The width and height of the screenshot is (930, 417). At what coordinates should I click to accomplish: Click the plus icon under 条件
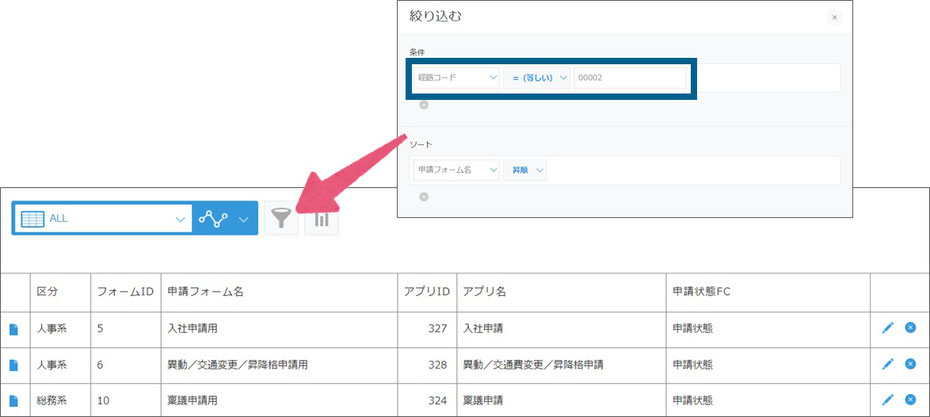pyautogui.click(x=423, y=104)
